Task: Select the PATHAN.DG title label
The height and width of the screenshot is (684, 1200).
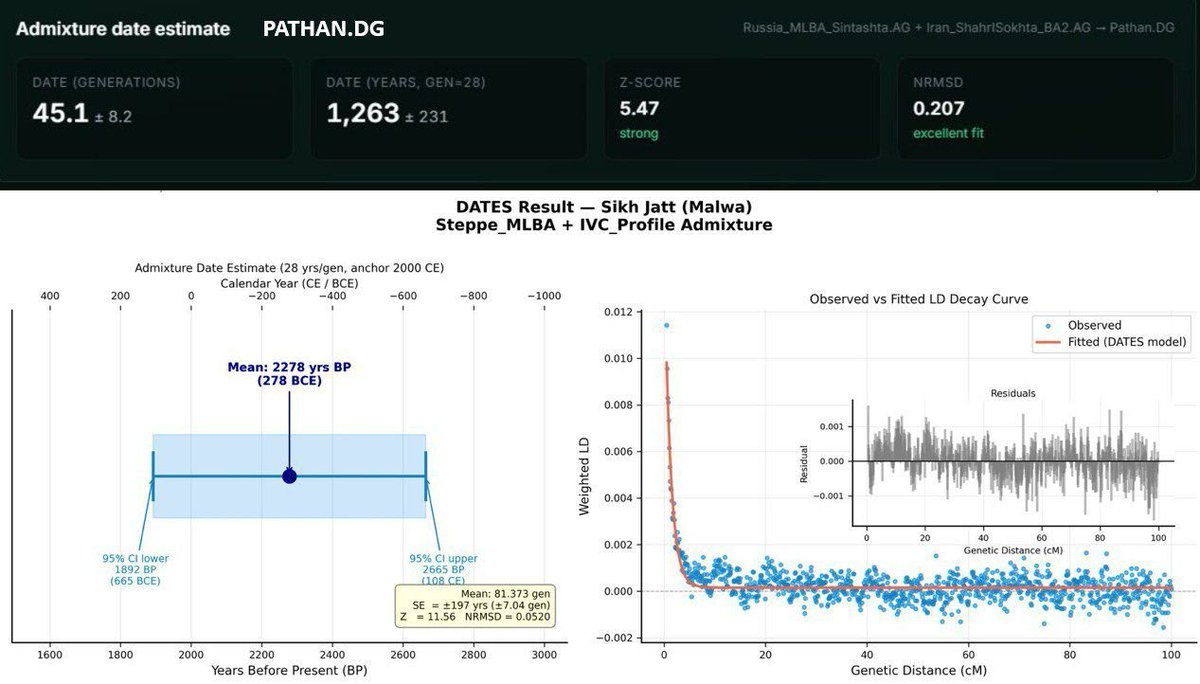Action: pos(323,29)
